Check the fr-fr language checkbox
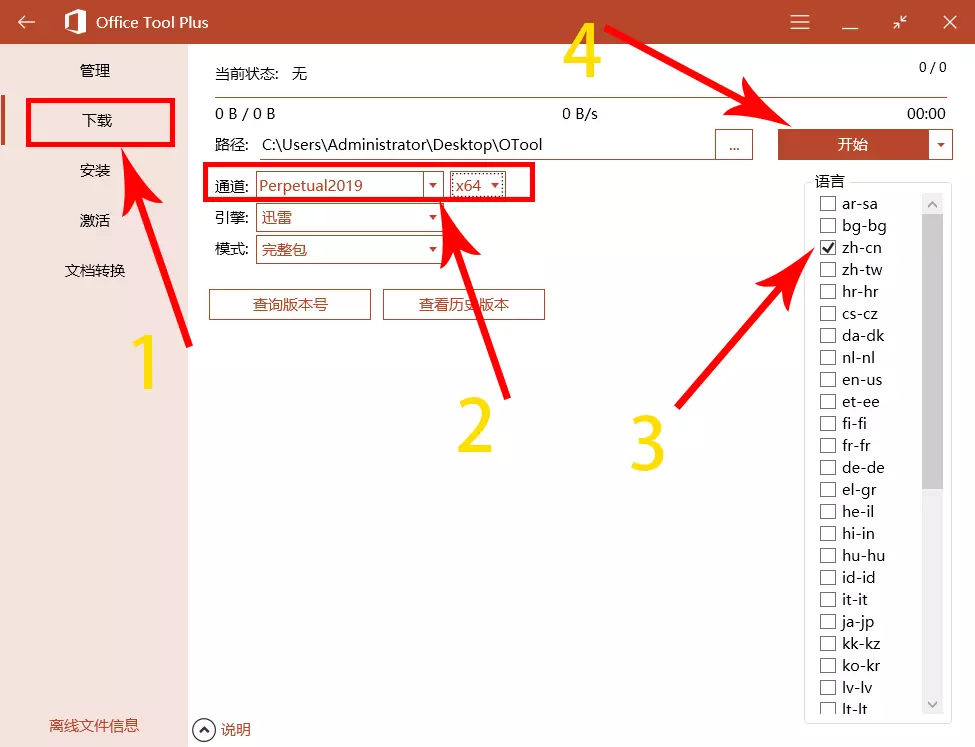The height and width of the screenshot is (747, 975). 828,445
